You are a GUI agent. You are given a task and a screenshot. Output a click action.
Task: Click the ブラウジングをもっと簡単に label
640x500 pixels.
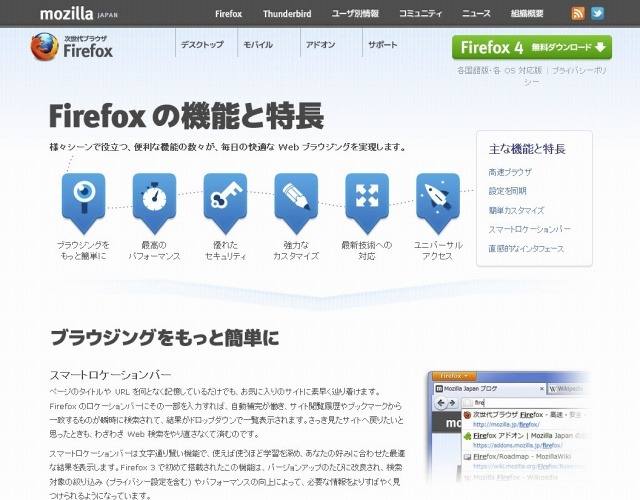pos(83,251)
